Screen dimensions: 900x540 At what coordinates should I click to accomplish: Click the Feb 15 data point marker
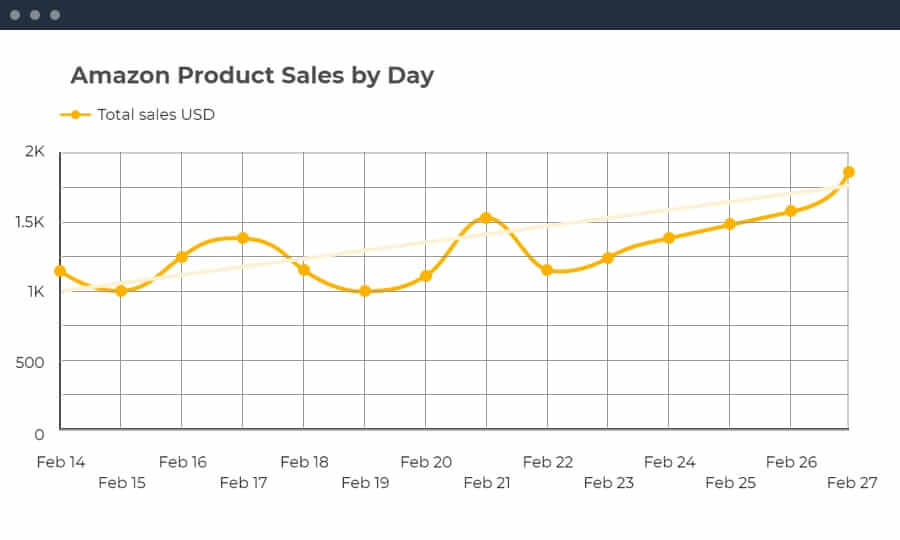click(121, 291)
